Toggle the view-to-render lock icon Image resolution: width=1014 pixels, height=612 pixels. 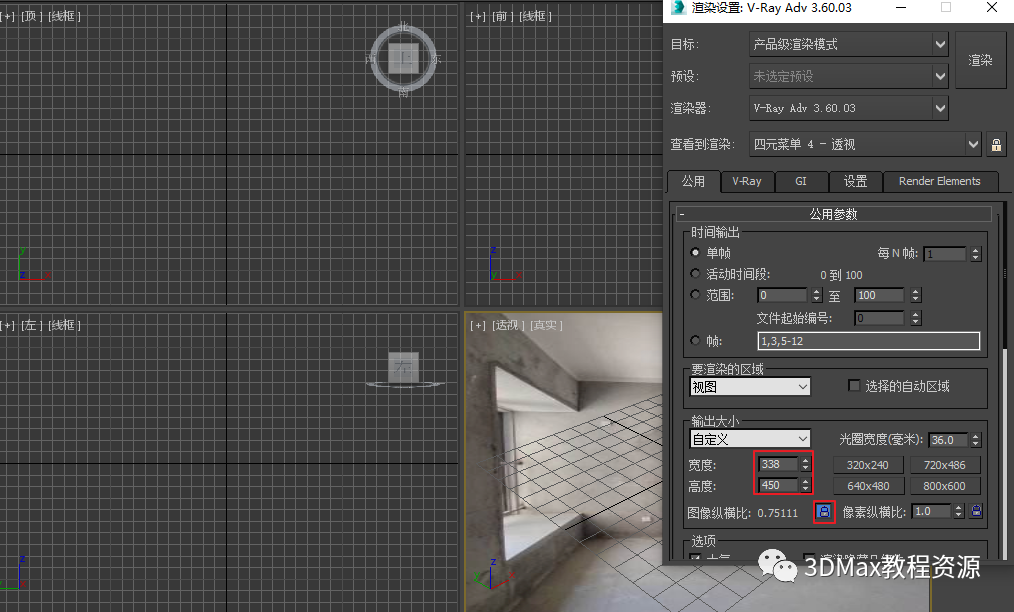996,144
